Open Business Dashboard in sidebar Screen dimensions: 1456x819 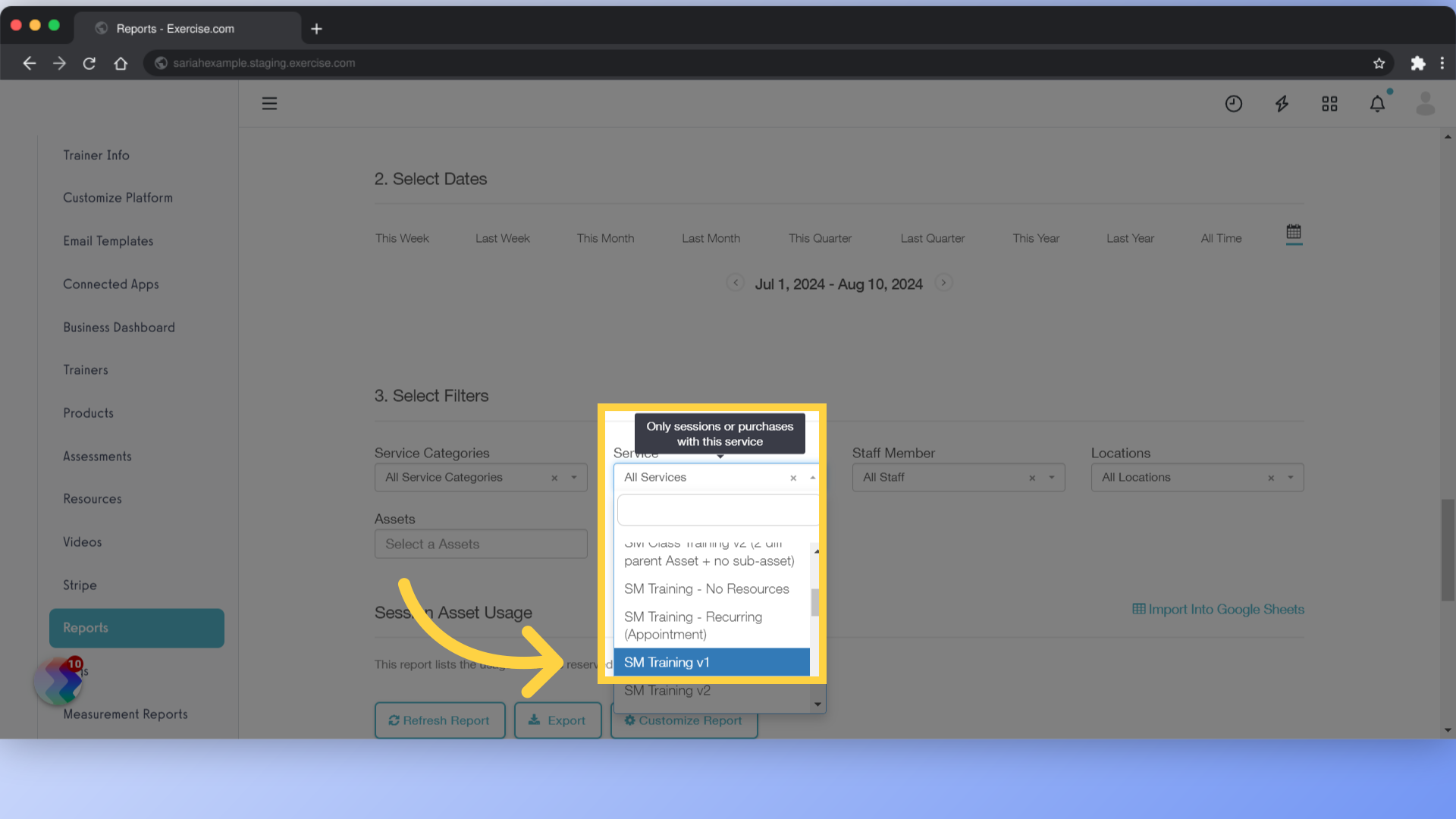(119, 327)
